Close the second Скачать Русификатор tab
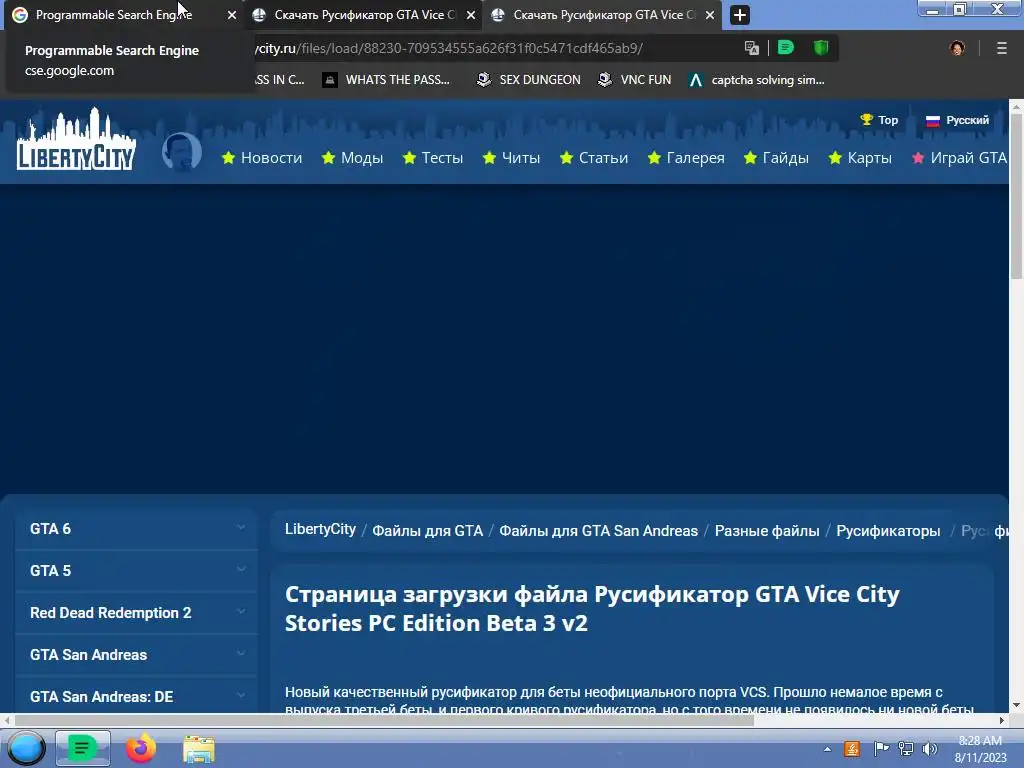The image size is (1024, 768). coord(471,15)
